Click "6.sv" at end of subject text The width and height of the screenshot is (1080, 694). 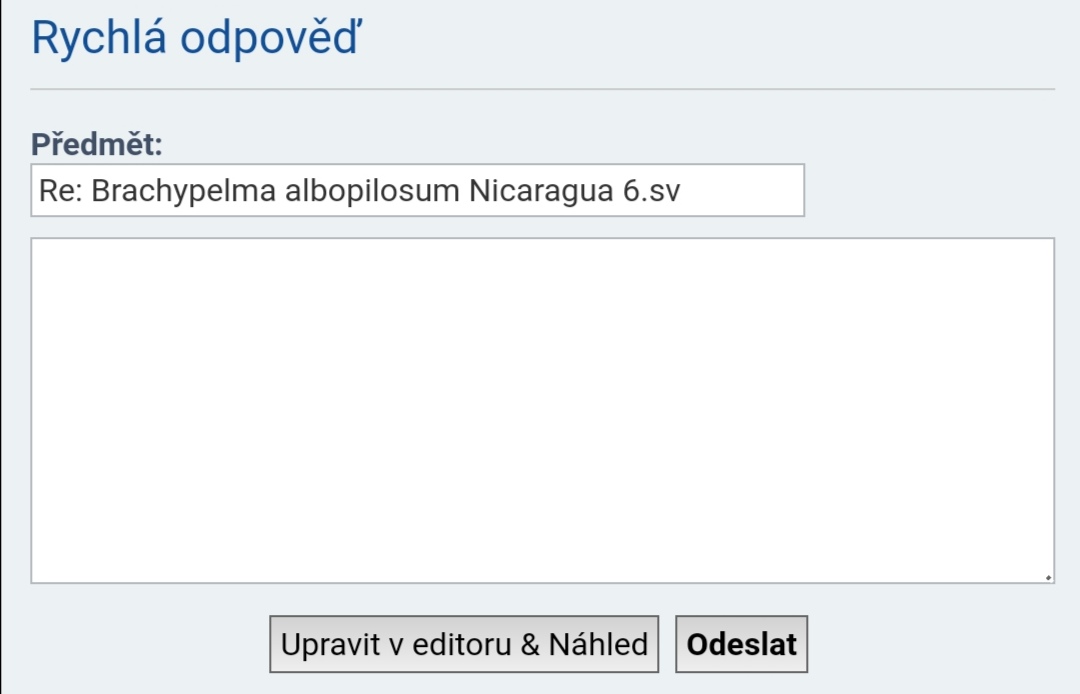pos(651,190)
